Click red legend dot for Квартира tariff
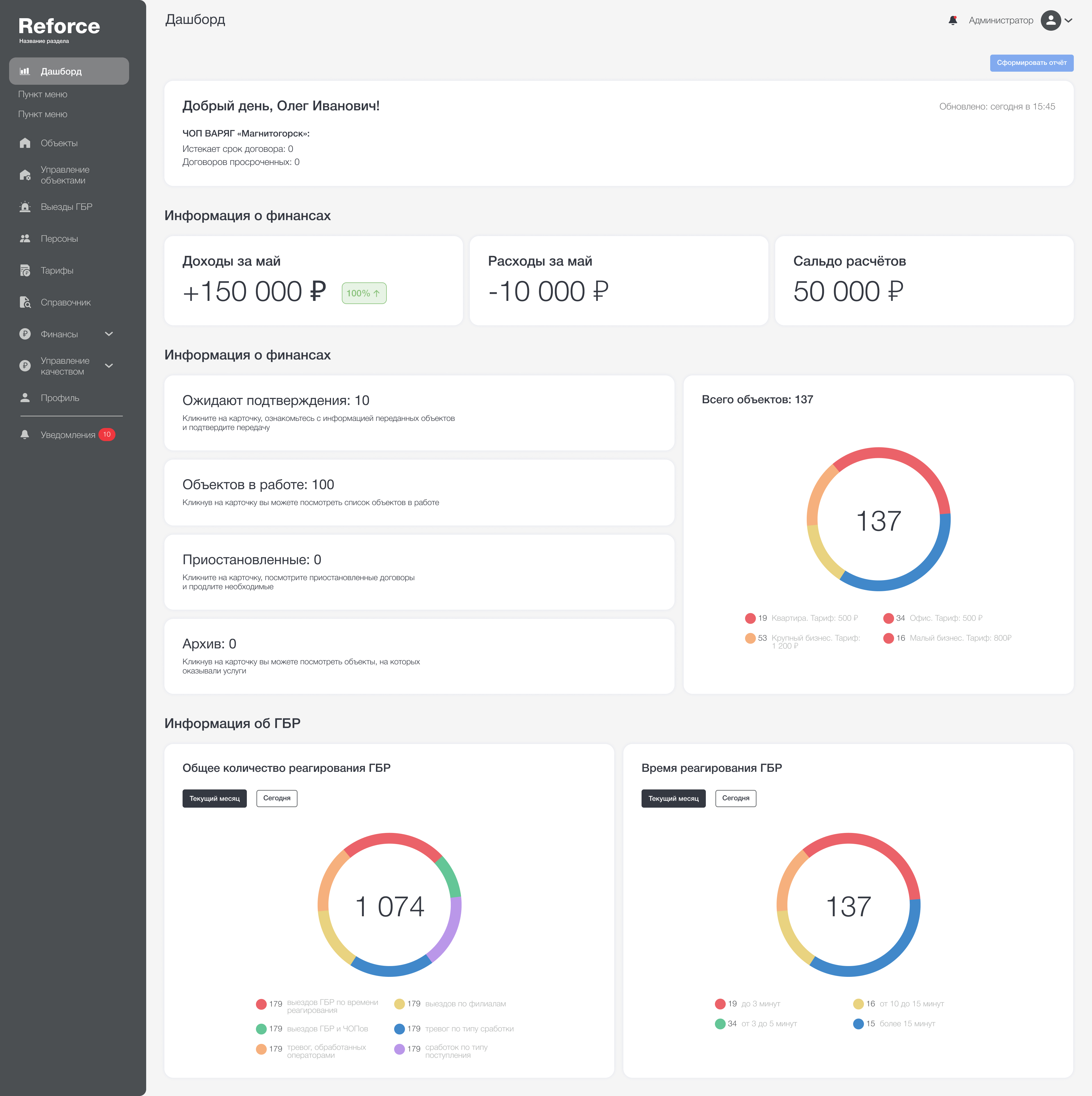This screenshot has height=1096, width=1092. [x=750, y=618]
